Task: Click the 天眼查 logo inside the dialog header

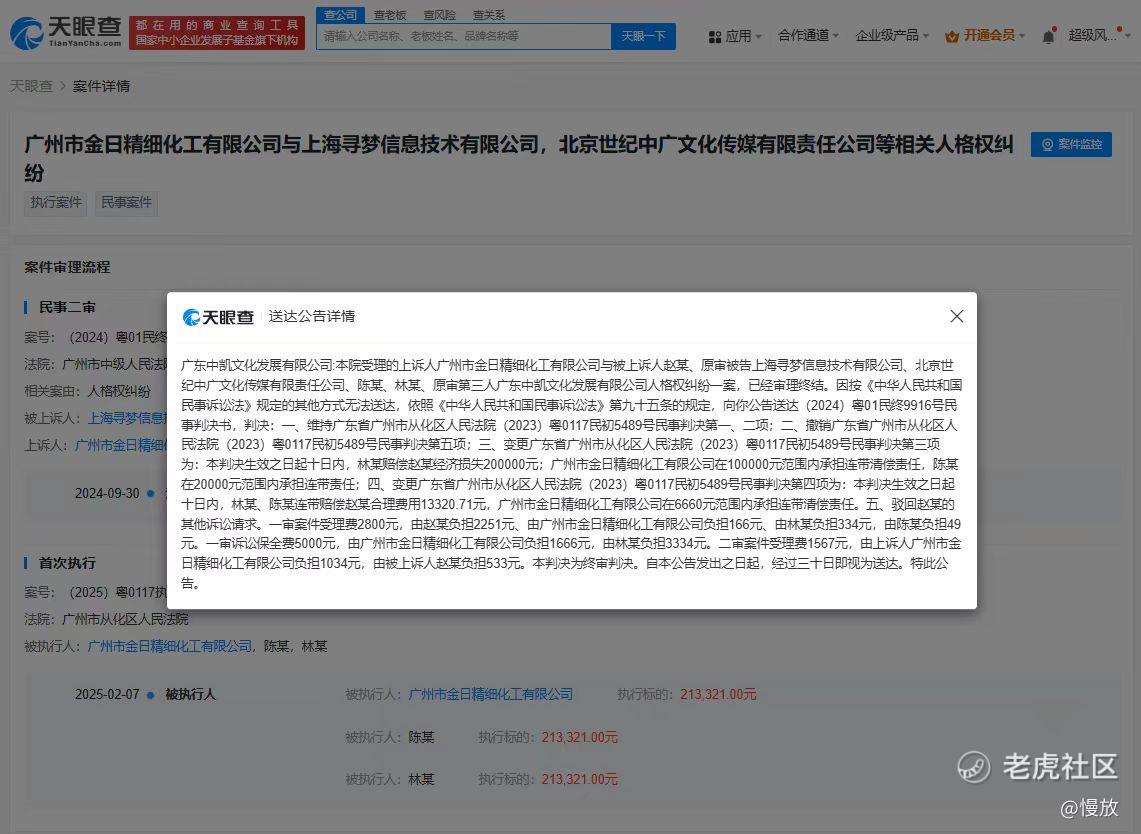Action: tap(218, 317)
